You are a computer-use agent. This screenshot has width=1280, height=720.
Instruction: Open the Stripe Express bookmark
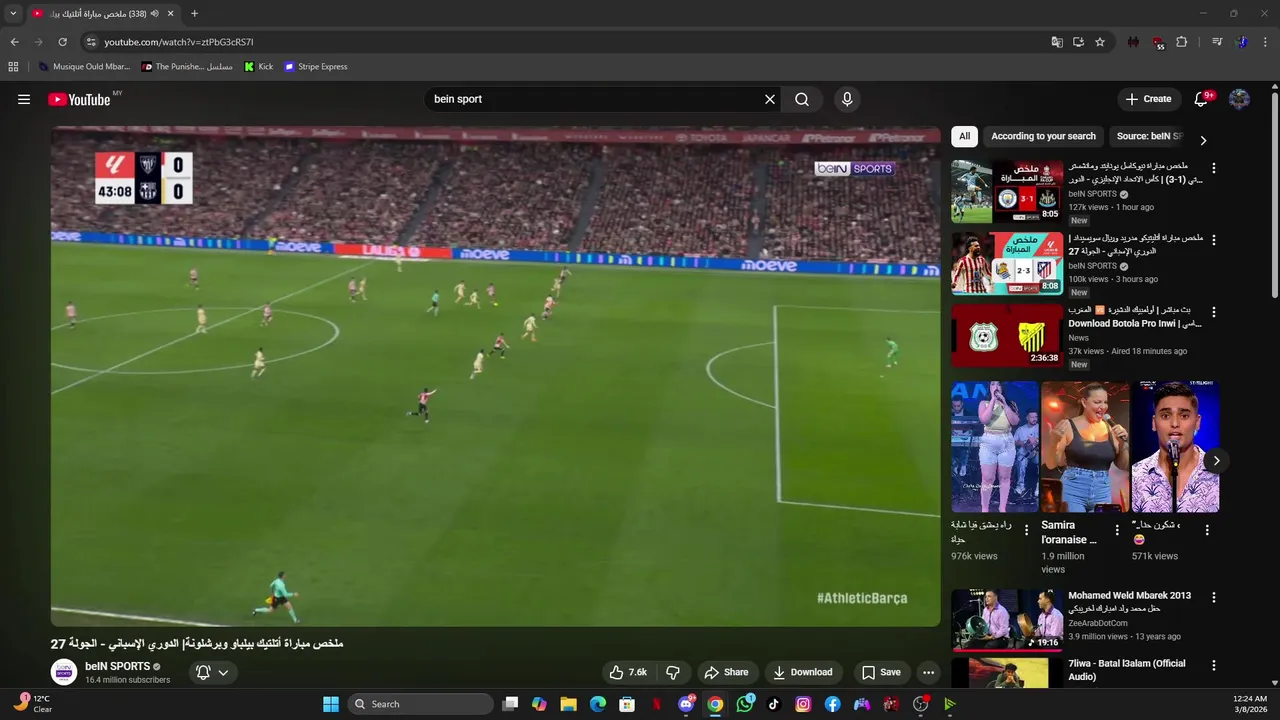pos(316,67)
